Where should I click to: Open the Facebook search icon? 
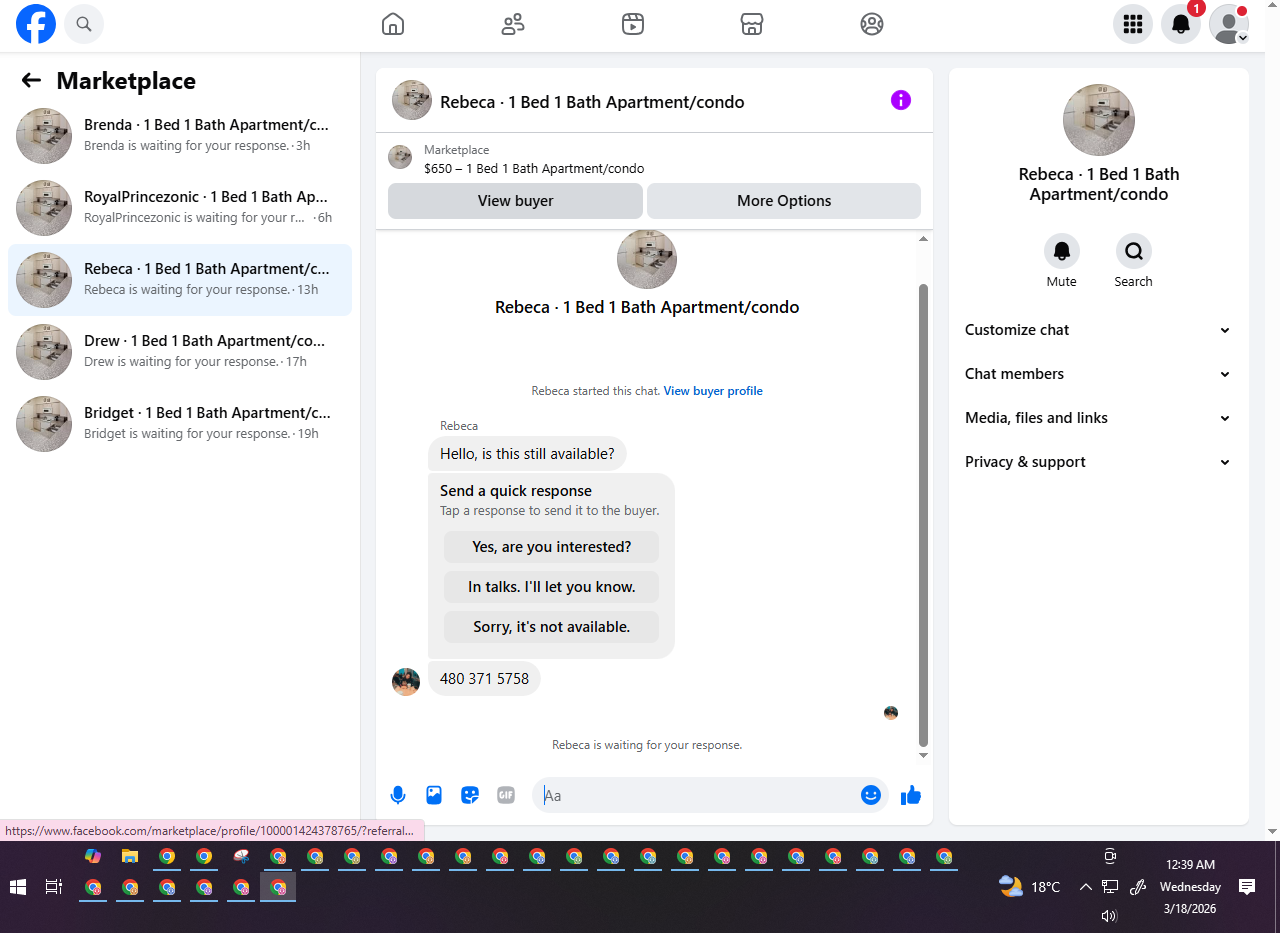coord(84,24)
